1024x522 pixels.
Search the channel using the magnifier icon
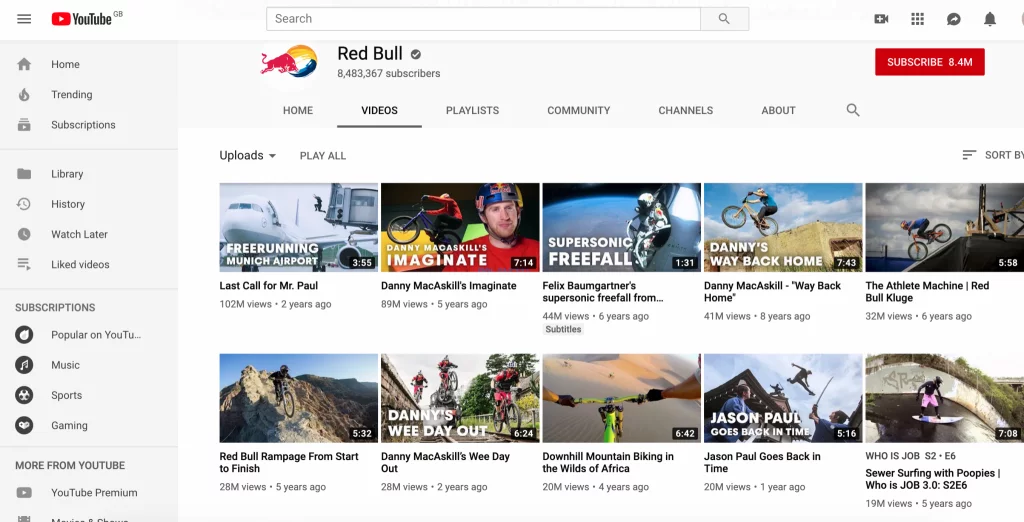click(853, 110)
